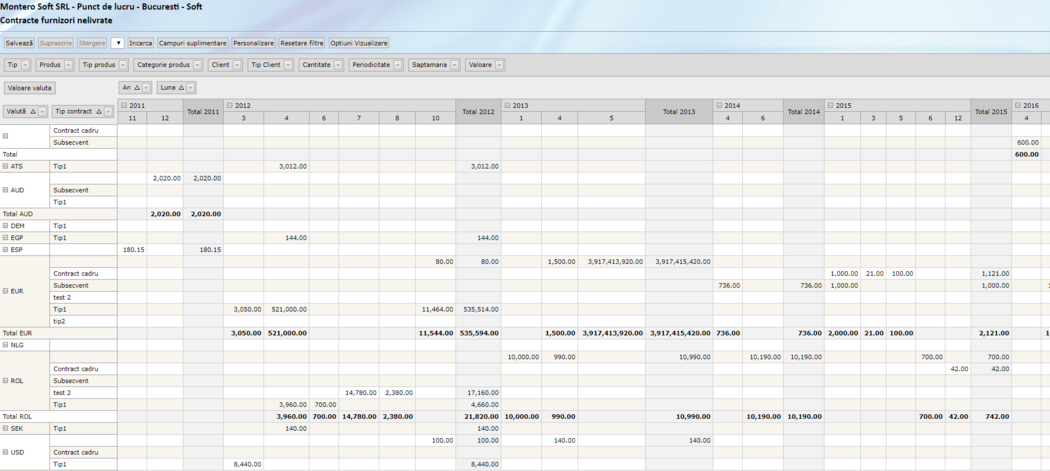This screenshot has width=1050, height=471.
Task: Click the Resetare filtre button
Action: pos(301,43)
